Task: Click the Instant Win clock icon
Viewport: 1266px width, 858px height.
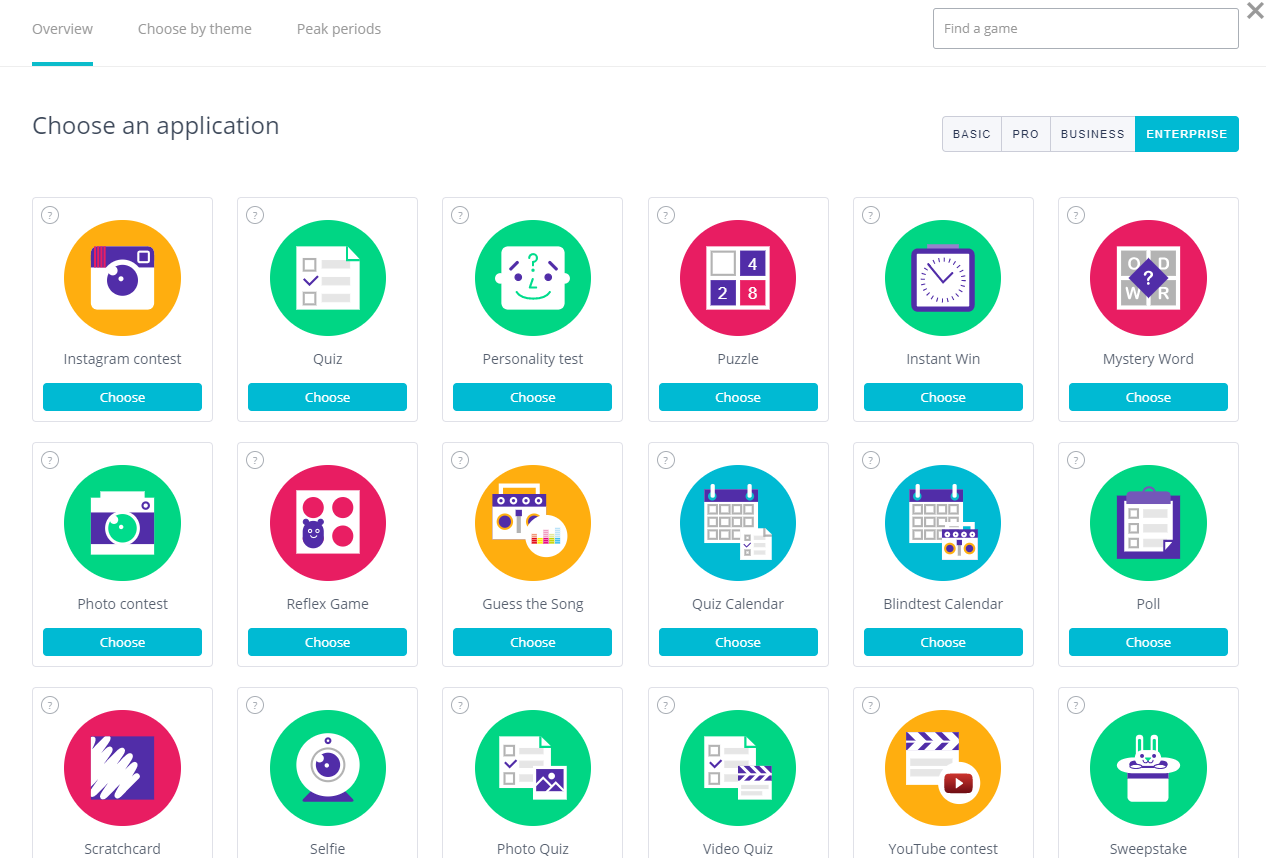Action: (x=943, y=278)
